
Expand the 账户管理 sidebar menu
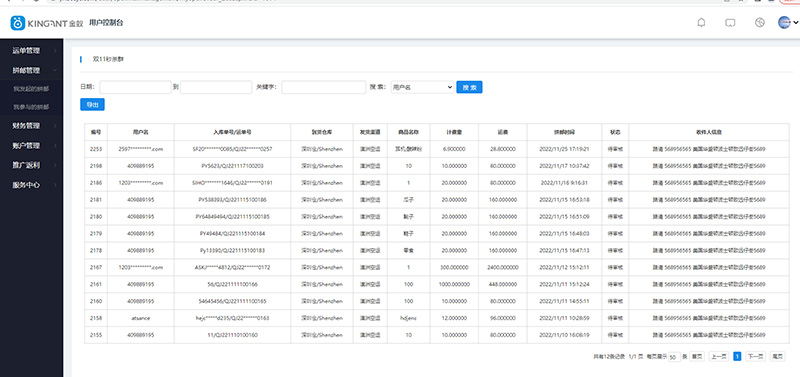(x=32, y=145)
